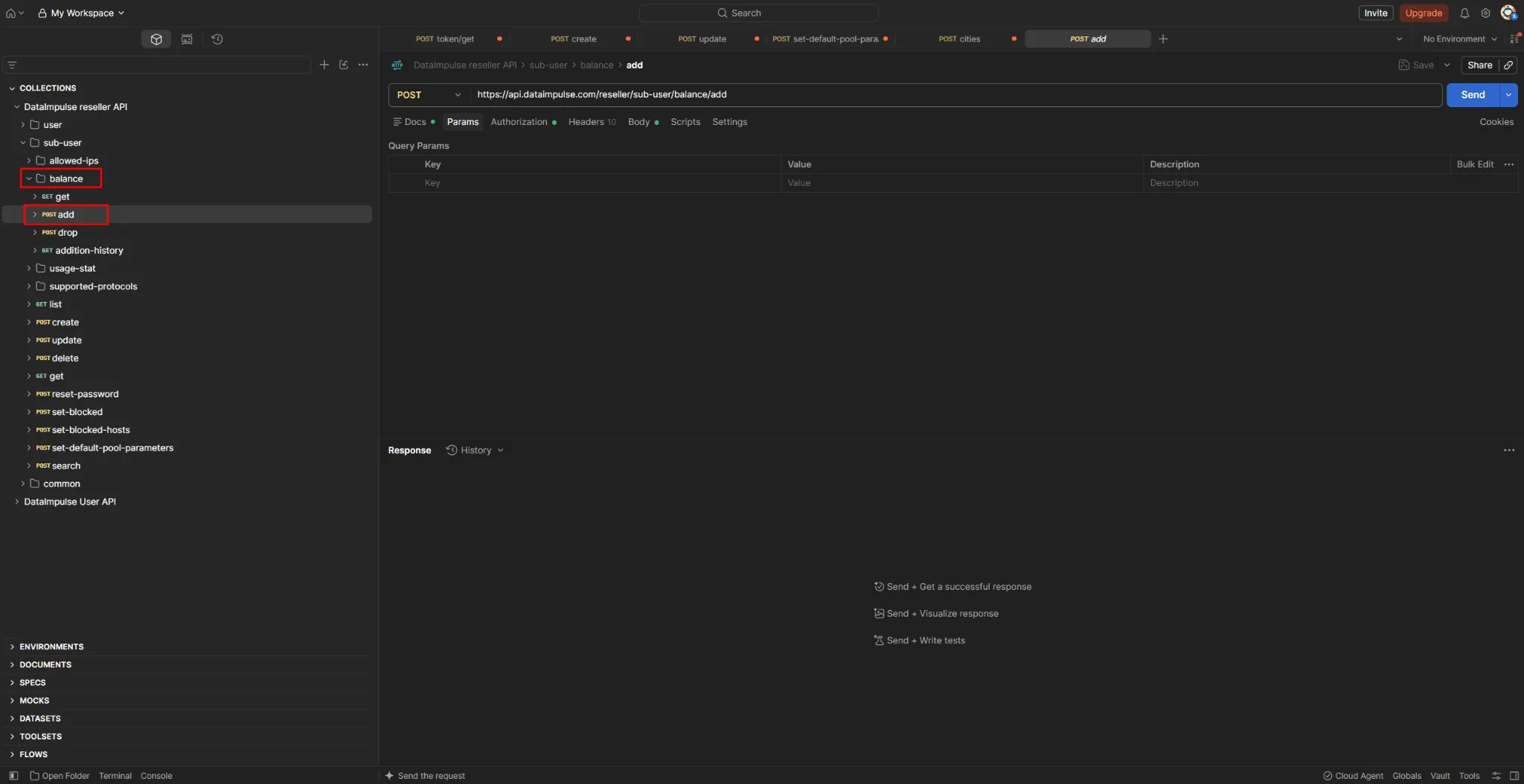Image resolution: width=1524 pixels, height=784 pixels.
Task: Open the response pane three-dots menu
Action: pos(1509,450)
